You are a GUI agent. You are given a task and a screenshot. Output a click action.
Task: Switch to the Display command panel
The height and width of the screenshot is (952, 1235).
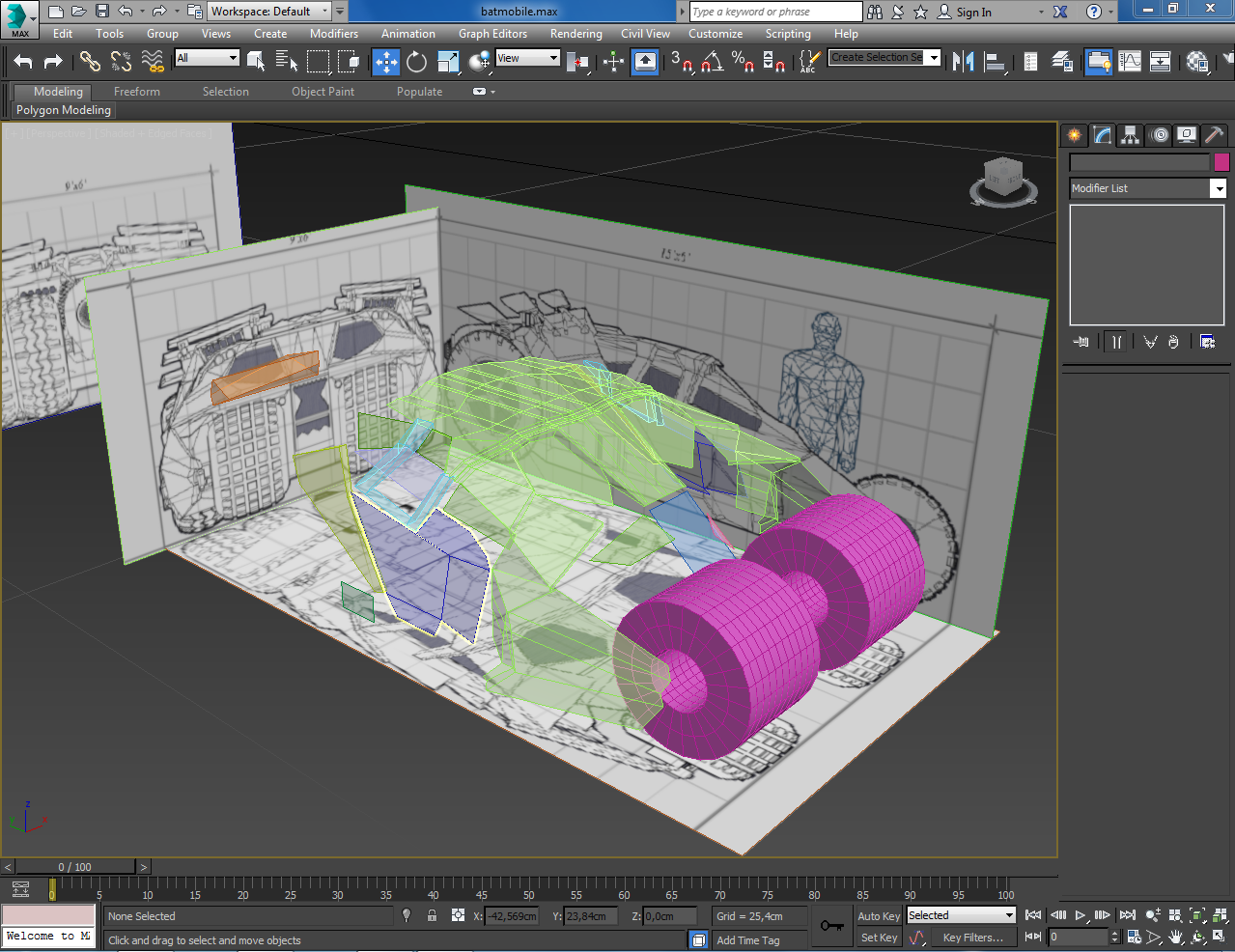click(x=1187, y=135)
